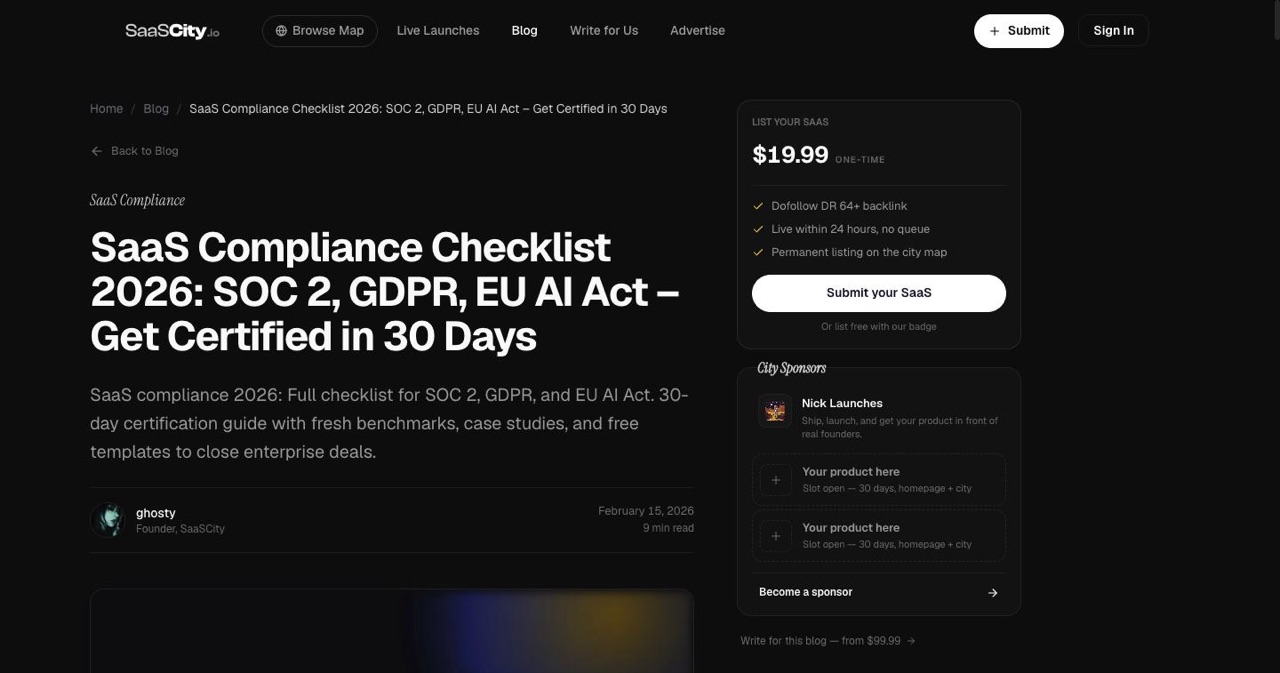Go to the Blog nav item

(x=524, y=31)
